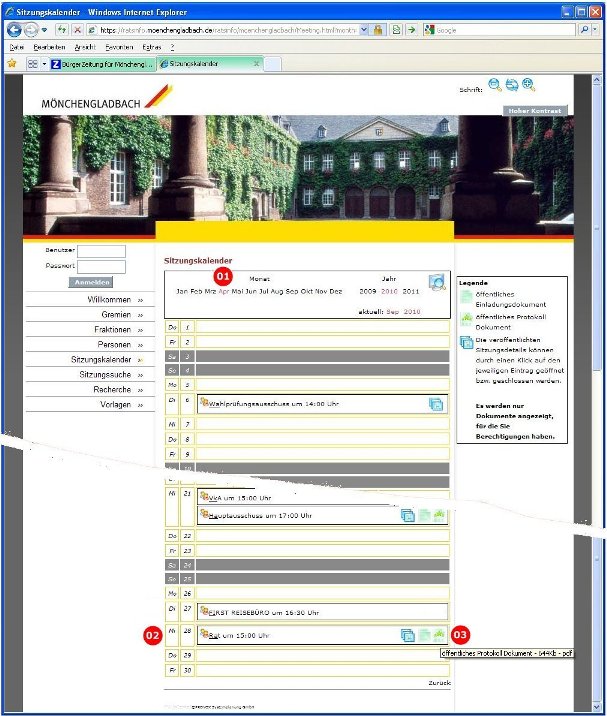
Task: Open a new blank tab
Action: [x=273, y=64]
